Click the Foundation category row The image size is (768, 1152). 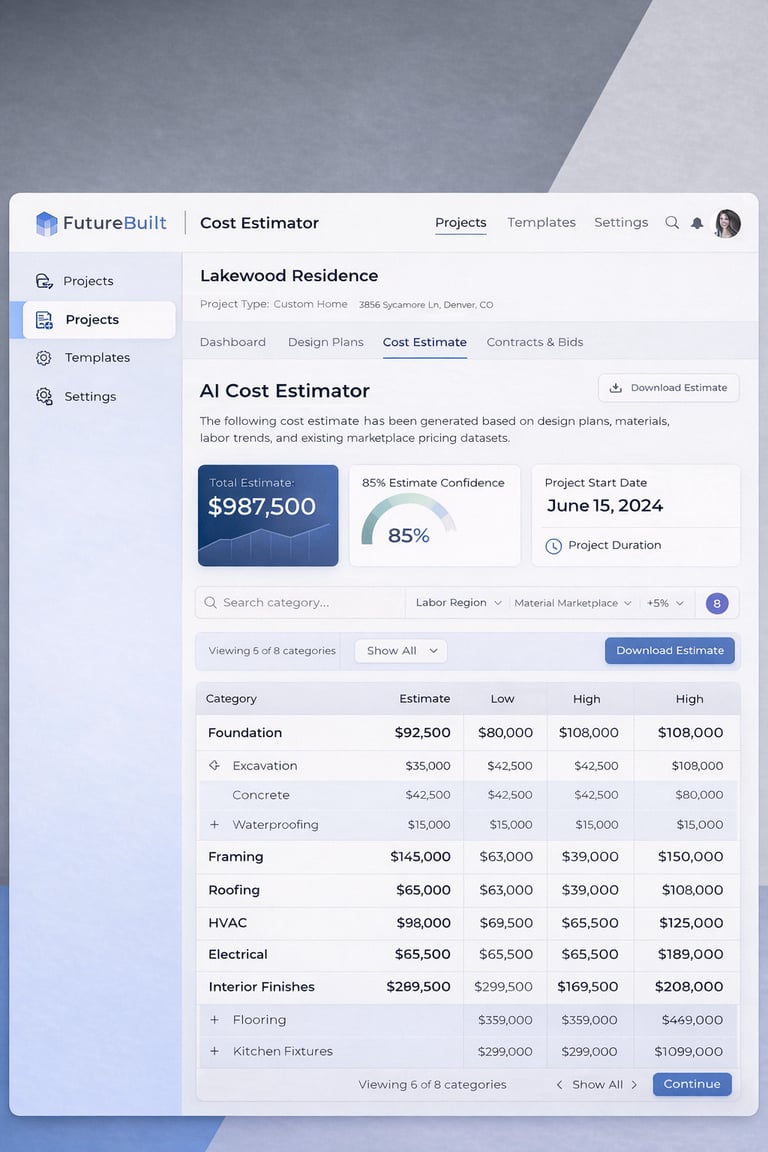click(468, 732)
